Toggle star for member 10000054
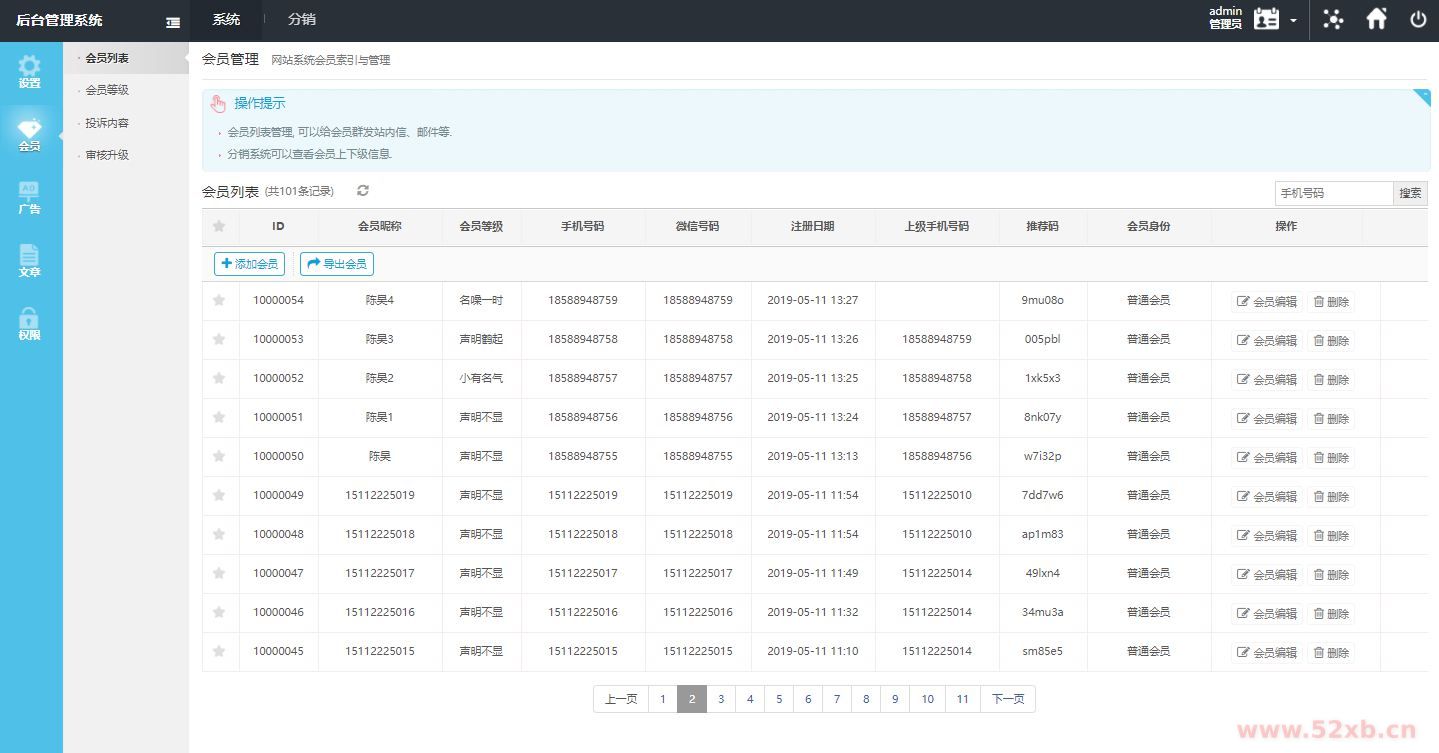Screen dimensions: 1439x753 [x=219, y=300]
